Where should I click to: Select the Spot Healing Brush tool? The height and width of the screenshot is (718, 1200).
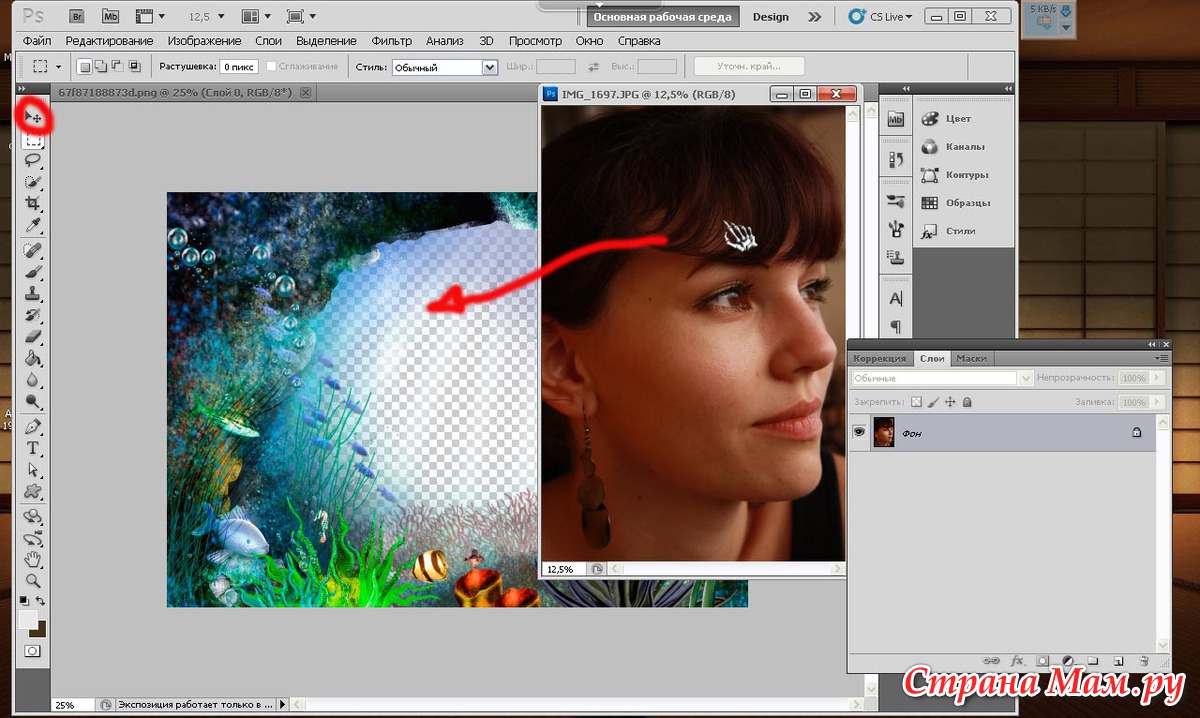[33, 250]
